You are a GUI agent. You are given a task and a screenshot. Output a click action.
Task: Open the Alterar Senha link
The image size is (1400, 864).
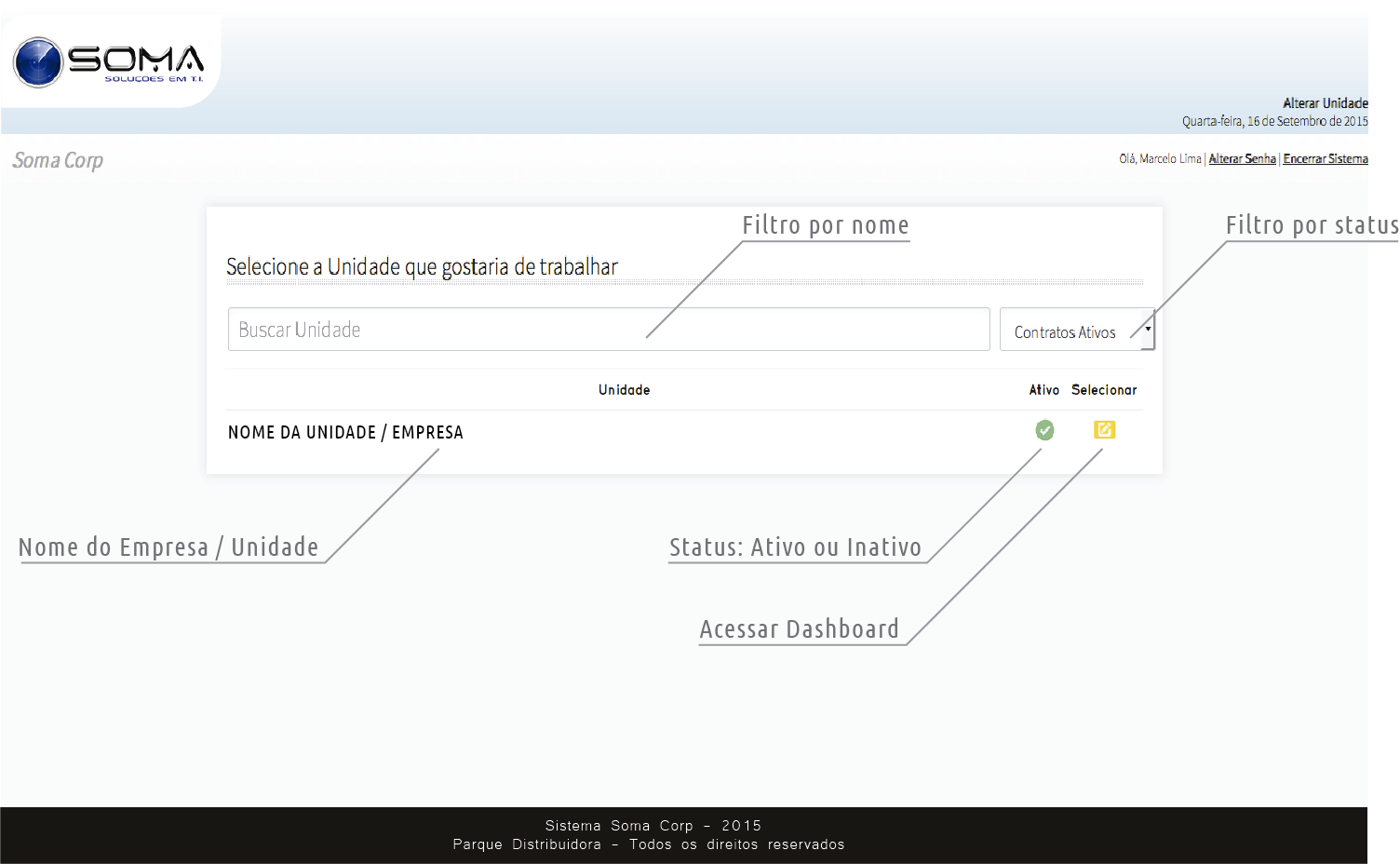(1242, 159)
